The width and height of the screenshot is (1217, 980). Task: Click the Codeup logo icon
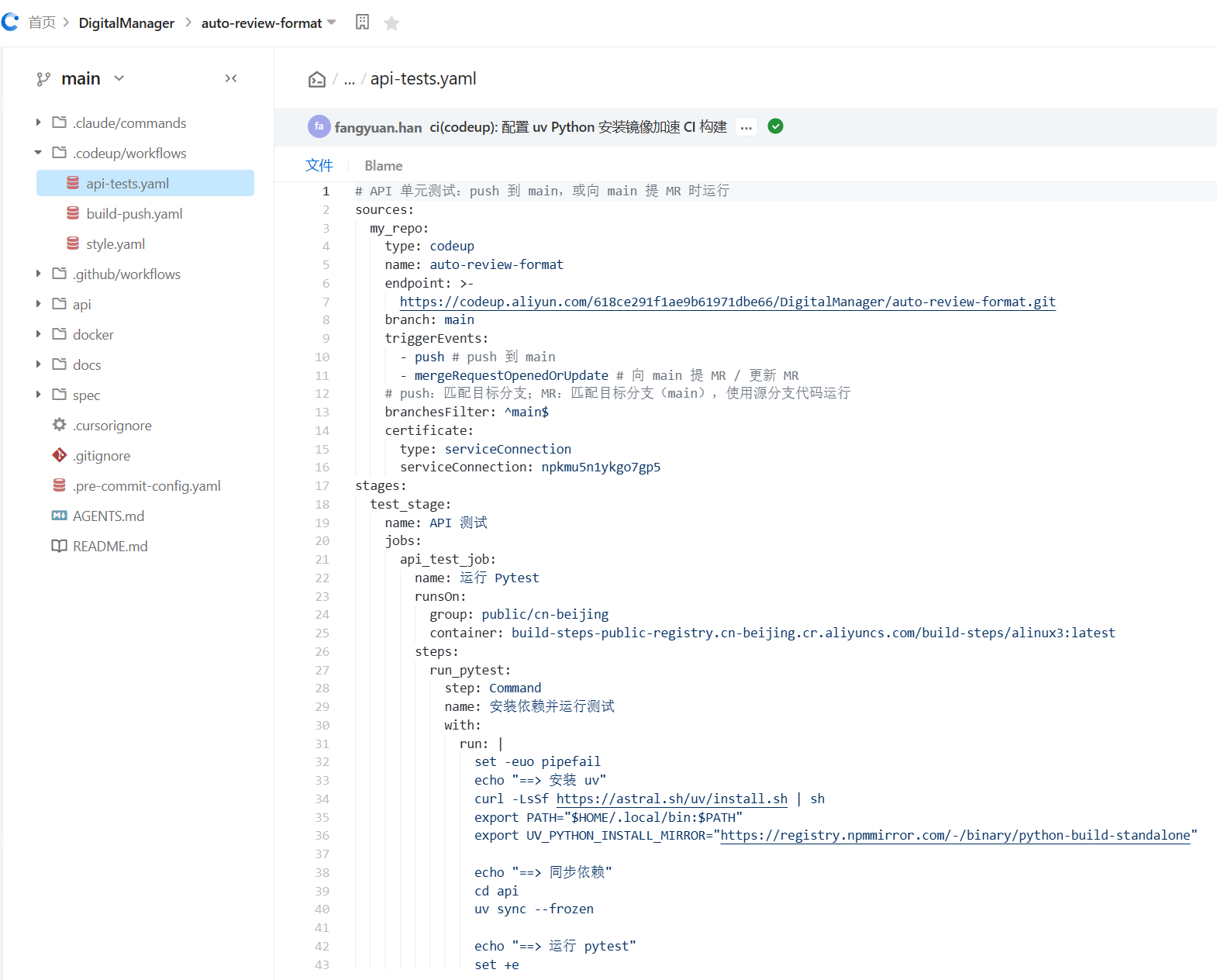[10, 22]
